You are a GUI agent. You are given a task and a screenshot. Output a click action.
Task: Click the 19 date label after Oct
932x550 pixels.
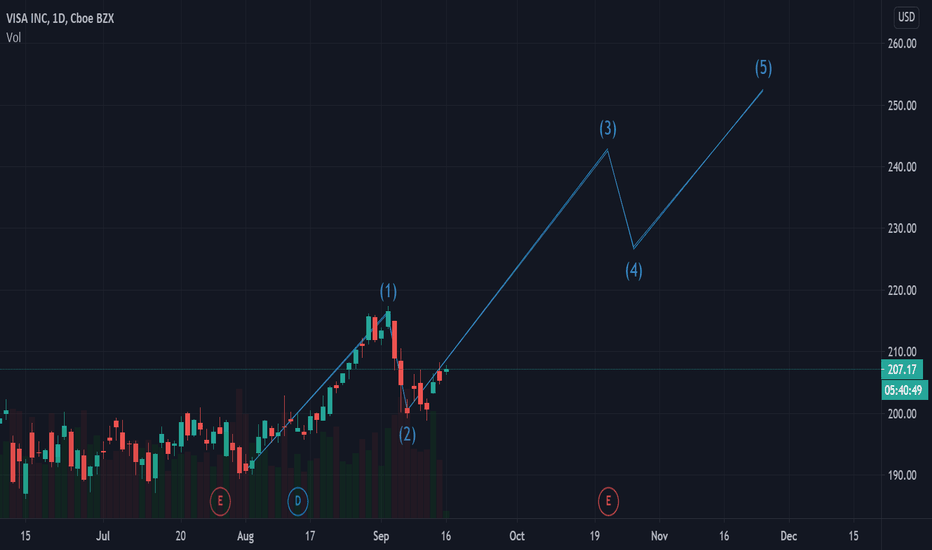coord(594,536)
